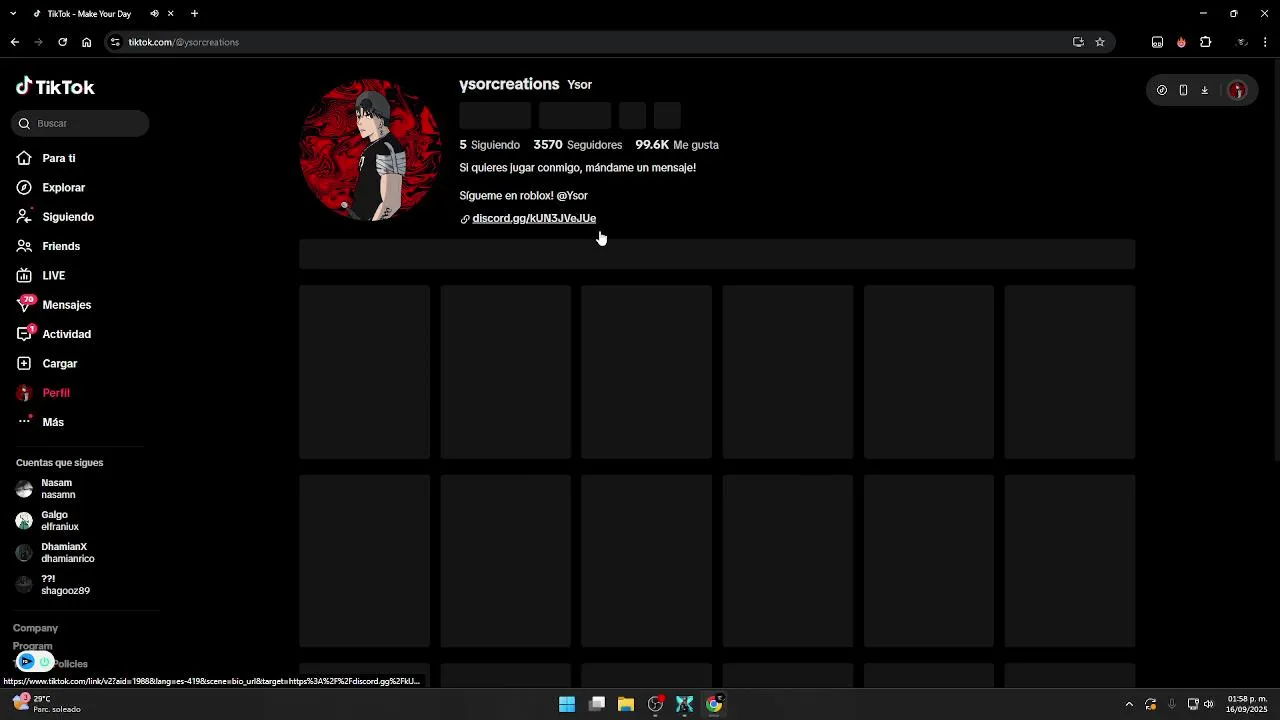Click the Chrome taskbar icon
The height and width of the screenshot is (720, 1280).
coord(714,704)
